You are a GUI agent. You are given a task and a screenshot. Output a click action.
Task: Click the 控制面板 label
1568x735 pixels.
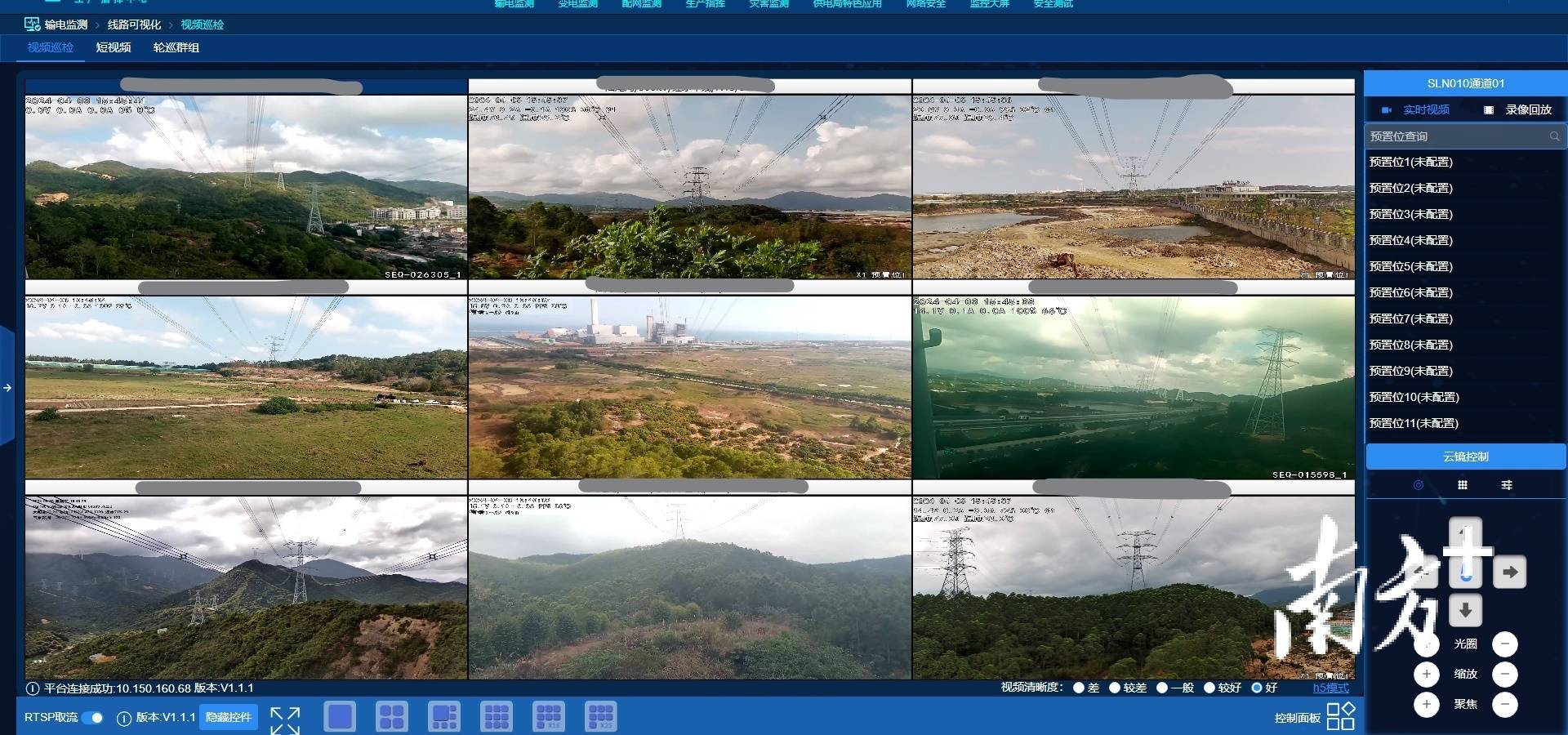(x=1298, y=718)
